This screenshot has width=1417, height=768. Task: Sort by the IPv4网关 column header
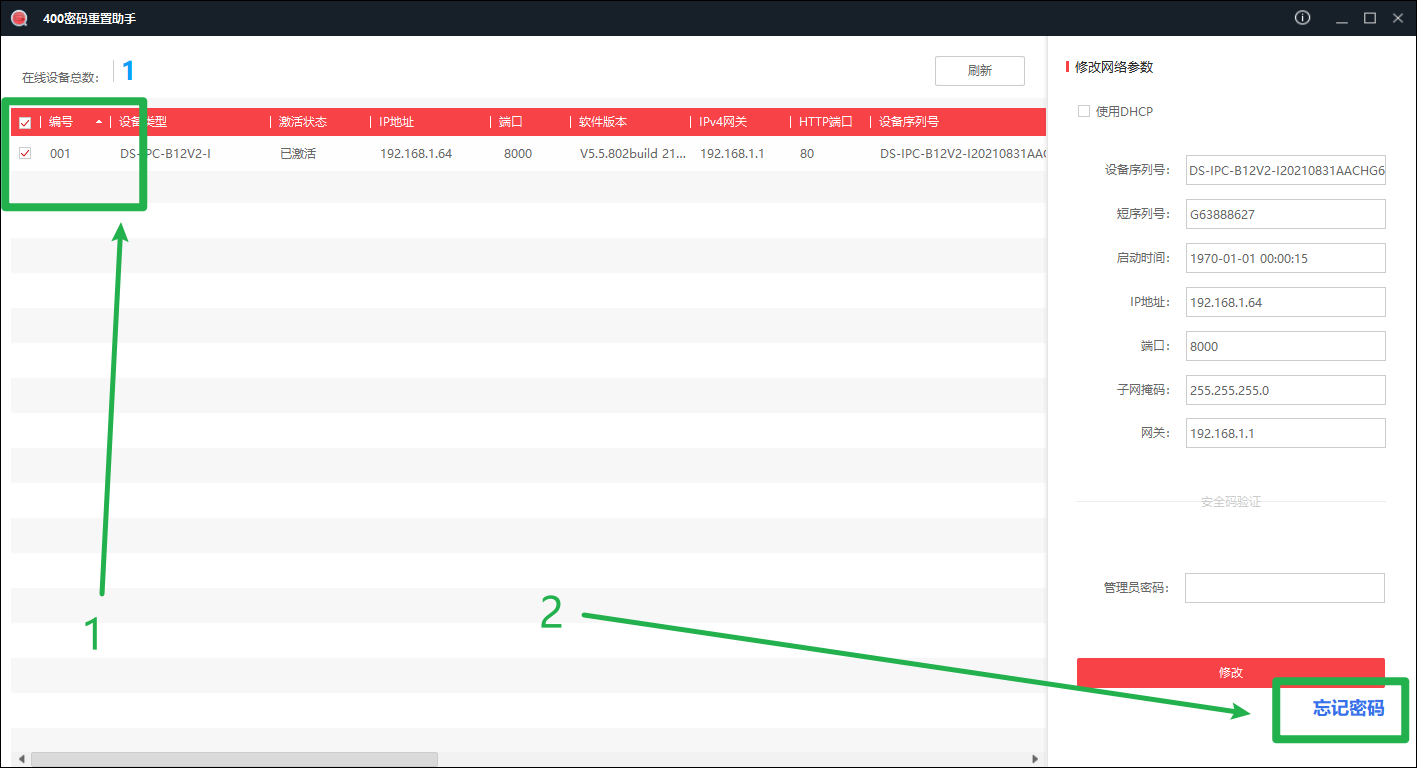(722, 122)
